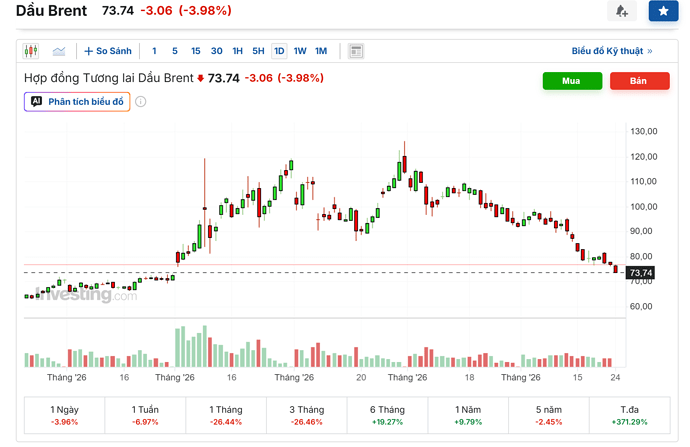
Task: Select the 1D timeframe
Action: tap(279, 51)
